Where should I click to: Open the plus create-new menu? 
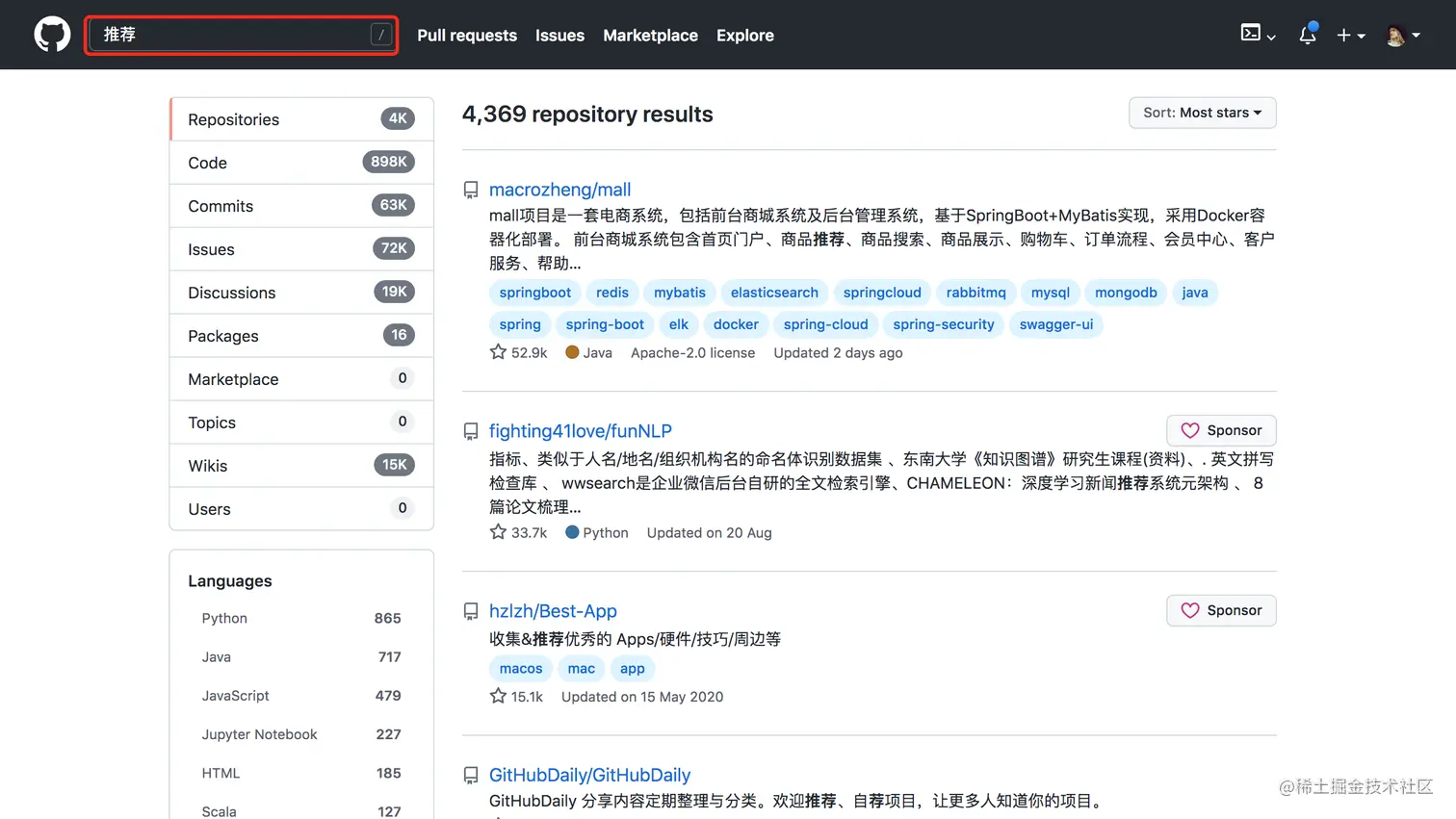pyautogui.click(x=1351, y=35)
